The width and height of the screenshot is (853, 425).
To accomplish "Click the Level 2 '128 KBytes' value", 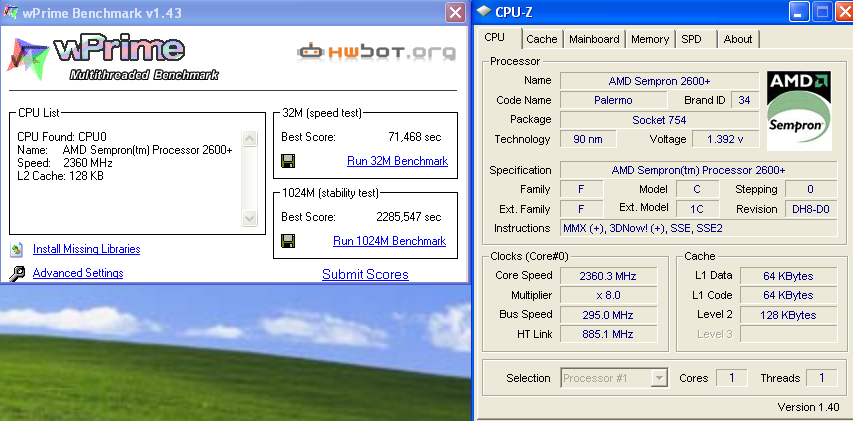I will (x=788, y=315).
